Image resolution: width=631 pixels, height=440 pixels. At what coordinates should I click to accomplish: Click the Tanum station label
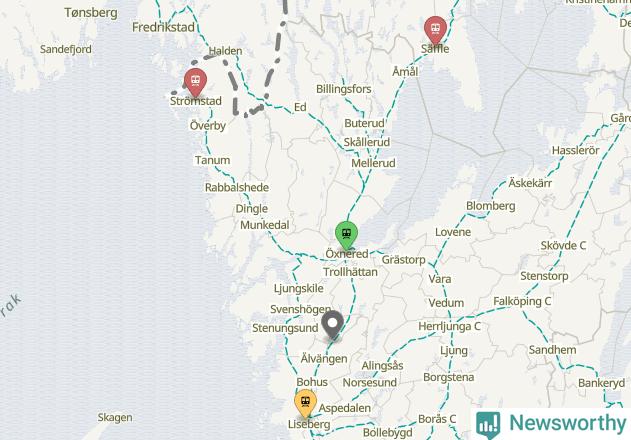(x=212, y=160)
